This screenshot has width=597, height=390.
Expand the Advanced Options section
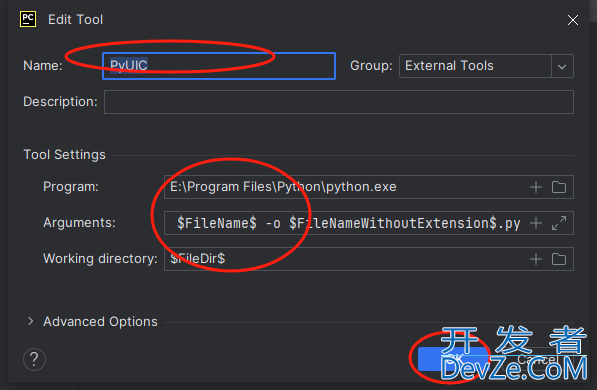[x=30, y=321]
